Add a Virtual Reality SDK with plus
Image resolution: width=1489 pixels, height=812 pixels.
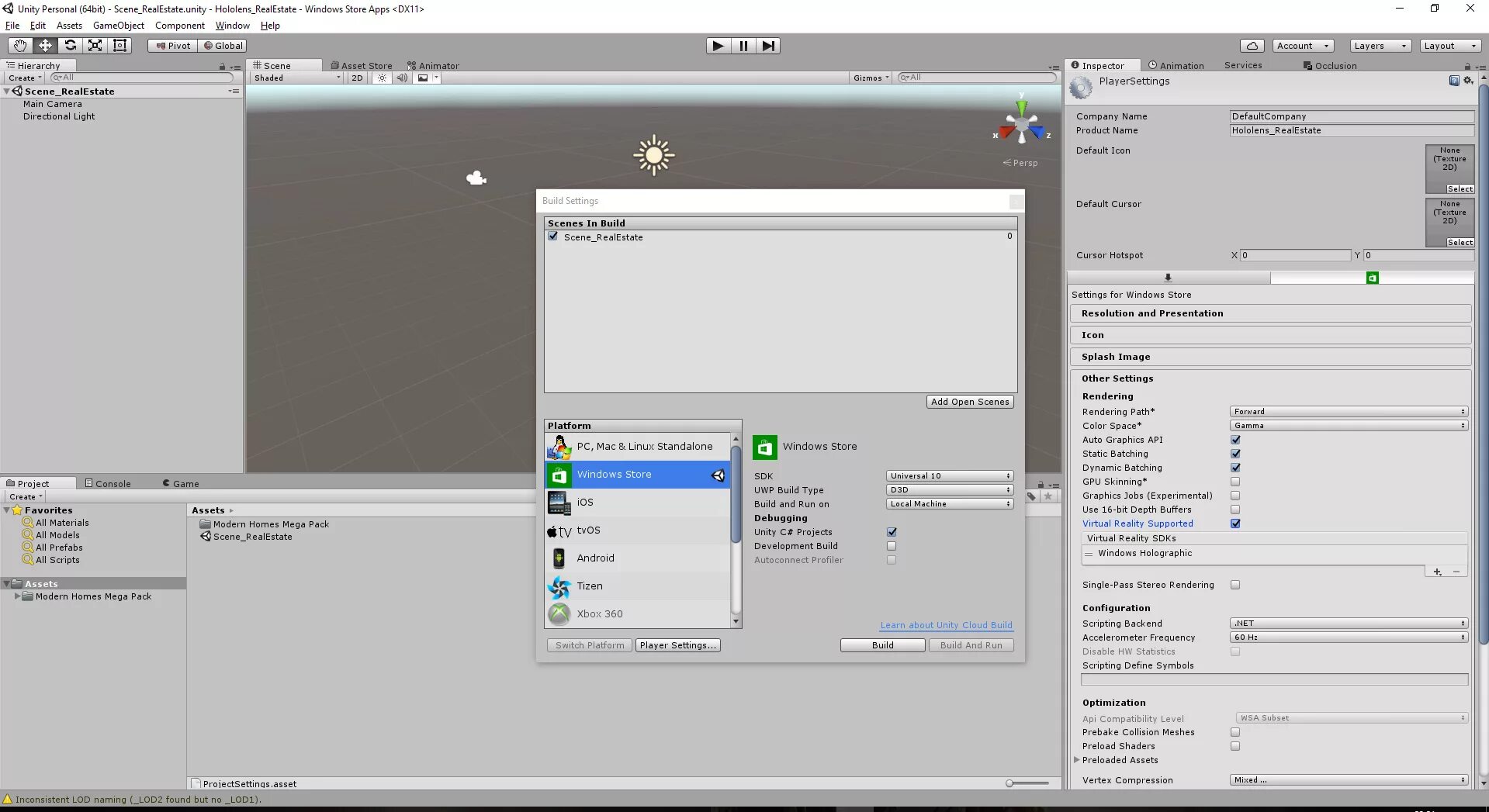1437,572
